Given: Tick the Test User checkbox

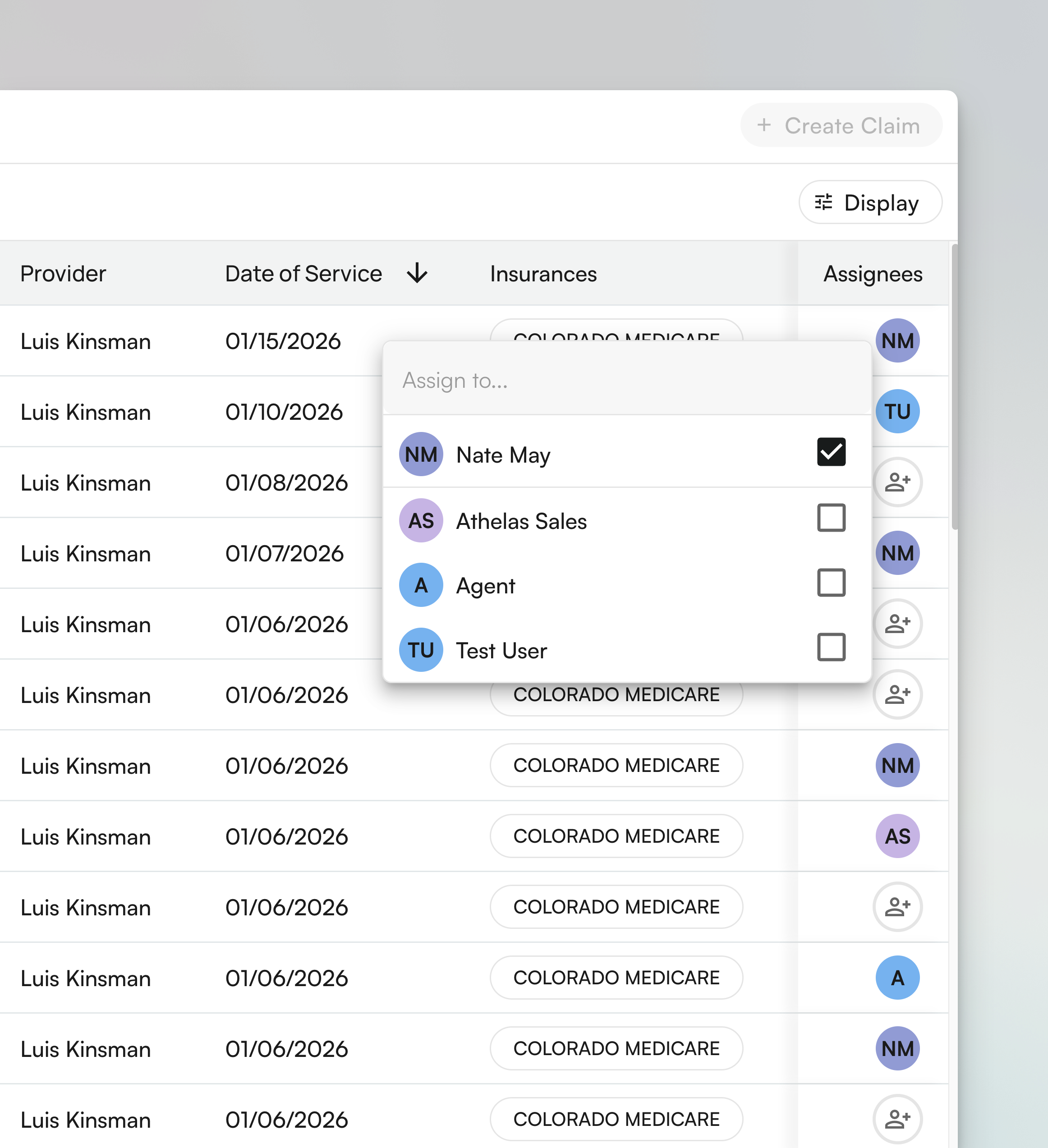Looking at the screenshot, I should coord(831,647).
